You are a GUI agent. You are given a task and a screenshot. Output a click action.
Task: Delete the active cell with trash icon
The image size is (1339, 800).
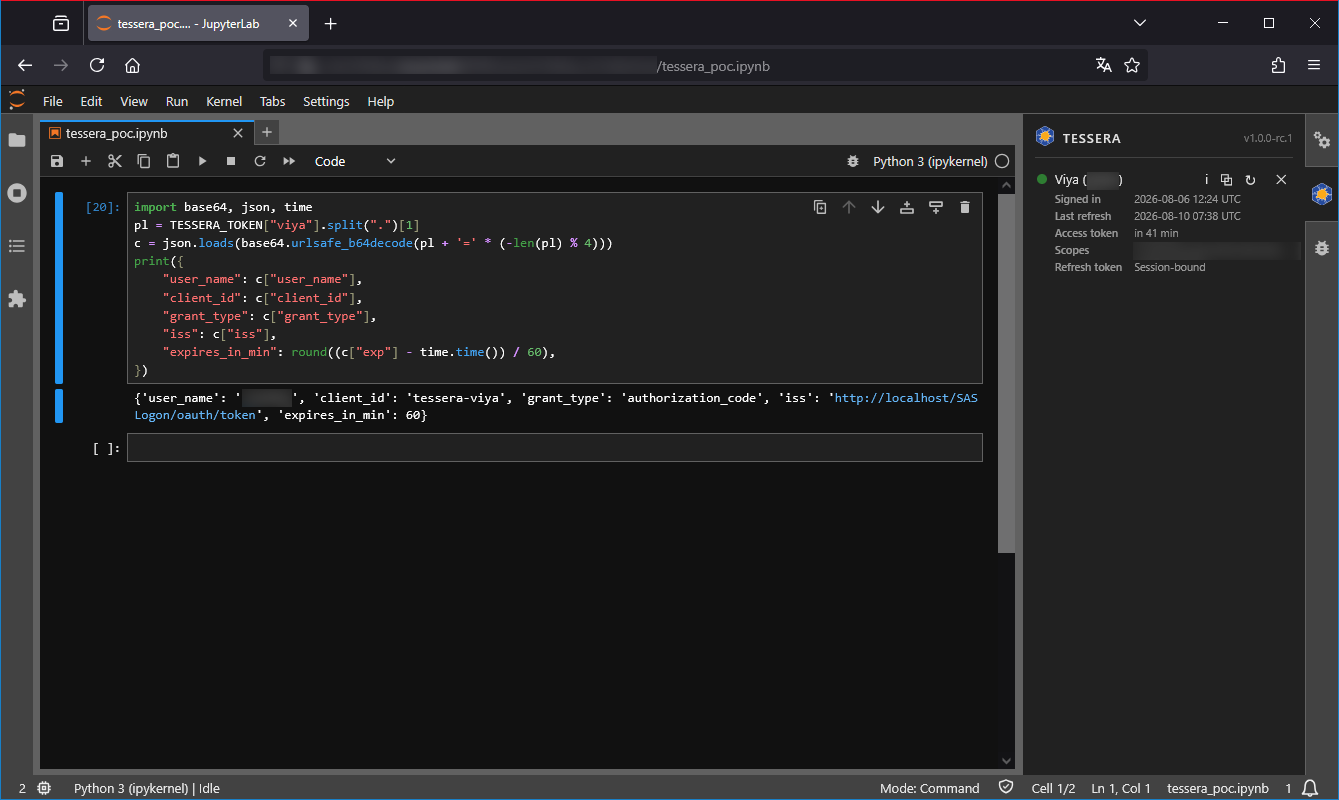click(965, 207)
